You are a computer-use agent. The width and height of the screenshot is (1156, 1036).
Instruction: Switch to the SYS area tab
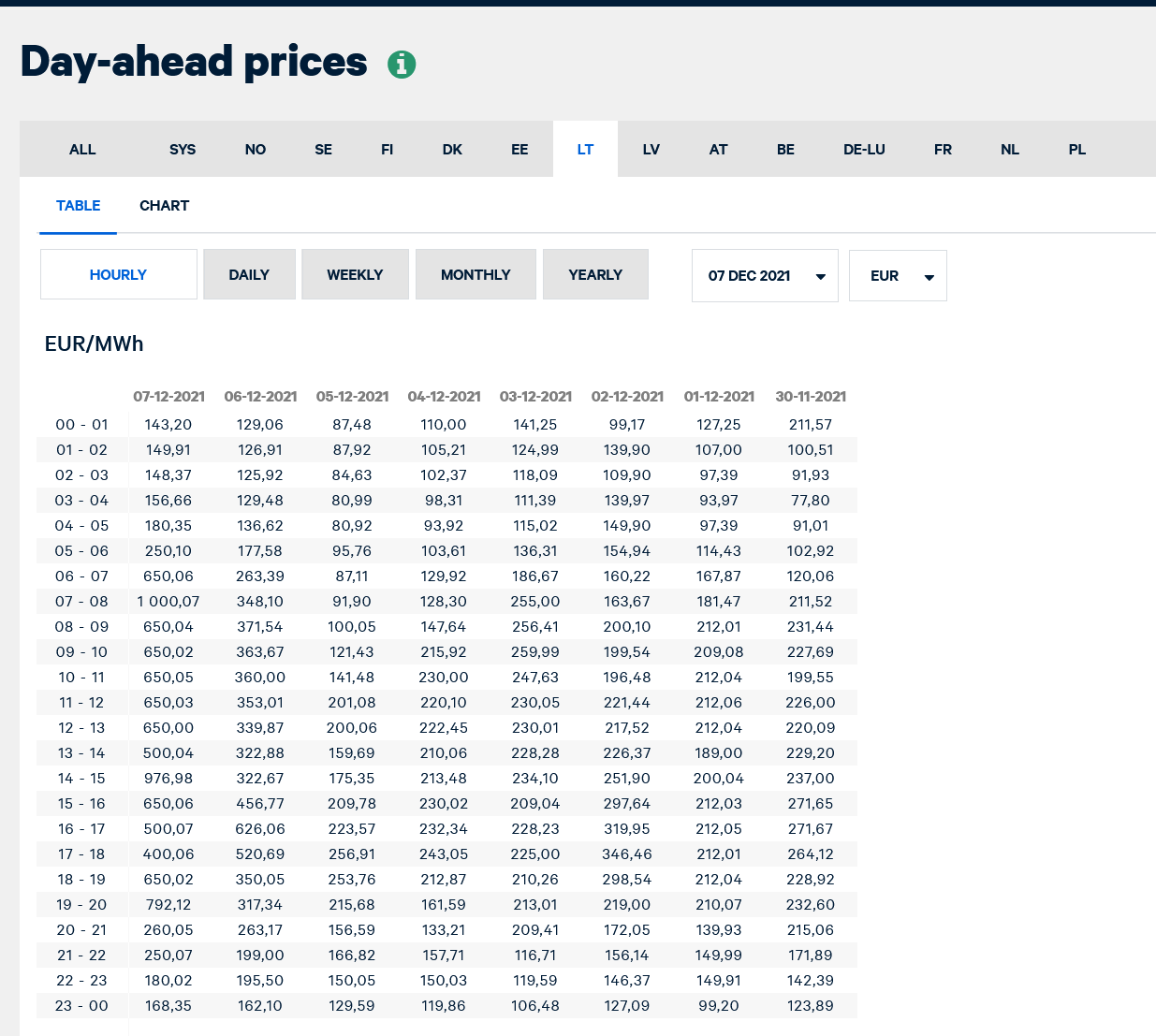coord(183,150)
